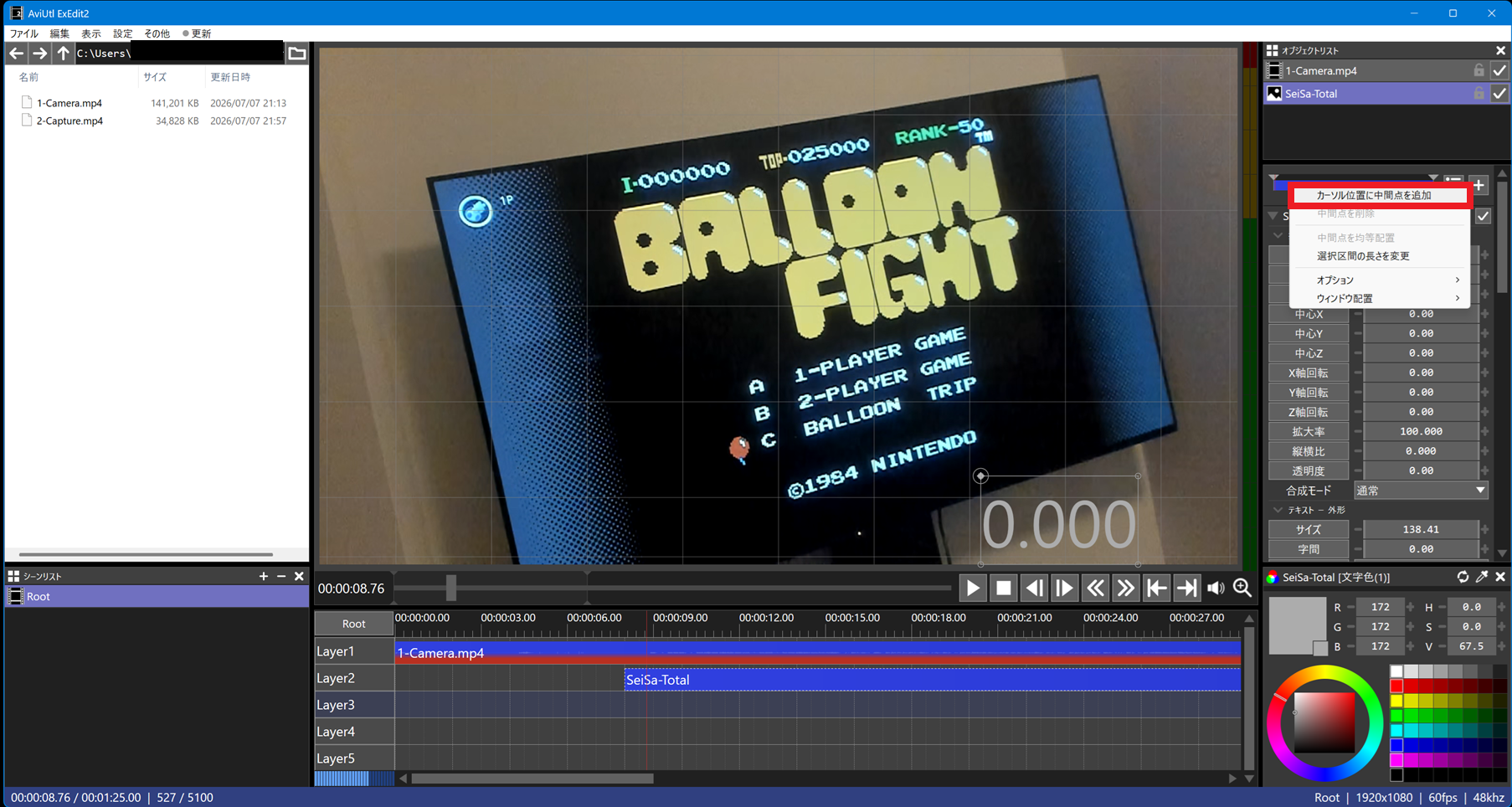Rewind with the double-left arrows
The width and height of the screenshot is (1512, 807).
pos(1095,589)
